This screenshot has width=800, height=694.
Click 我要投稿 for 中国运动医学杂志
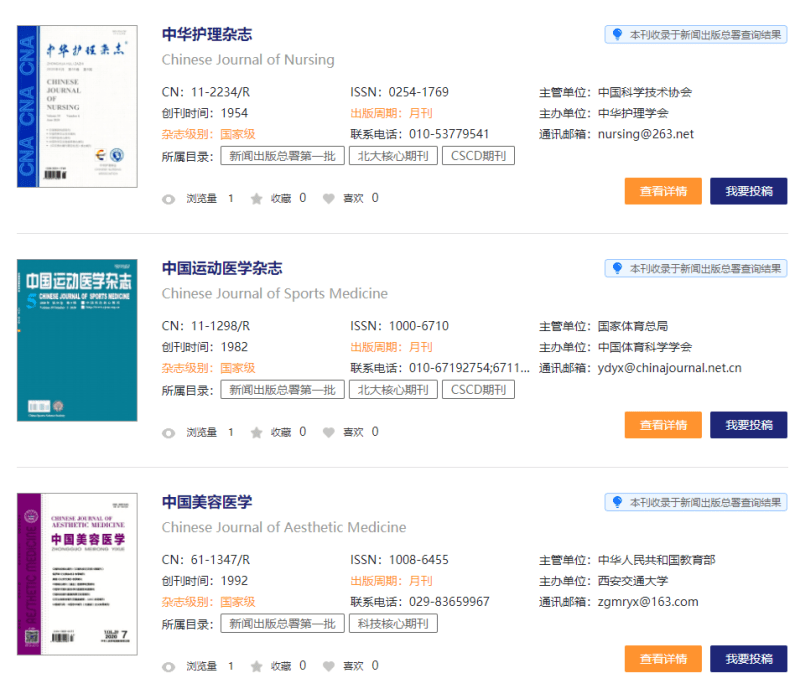(x=748, y=425)
